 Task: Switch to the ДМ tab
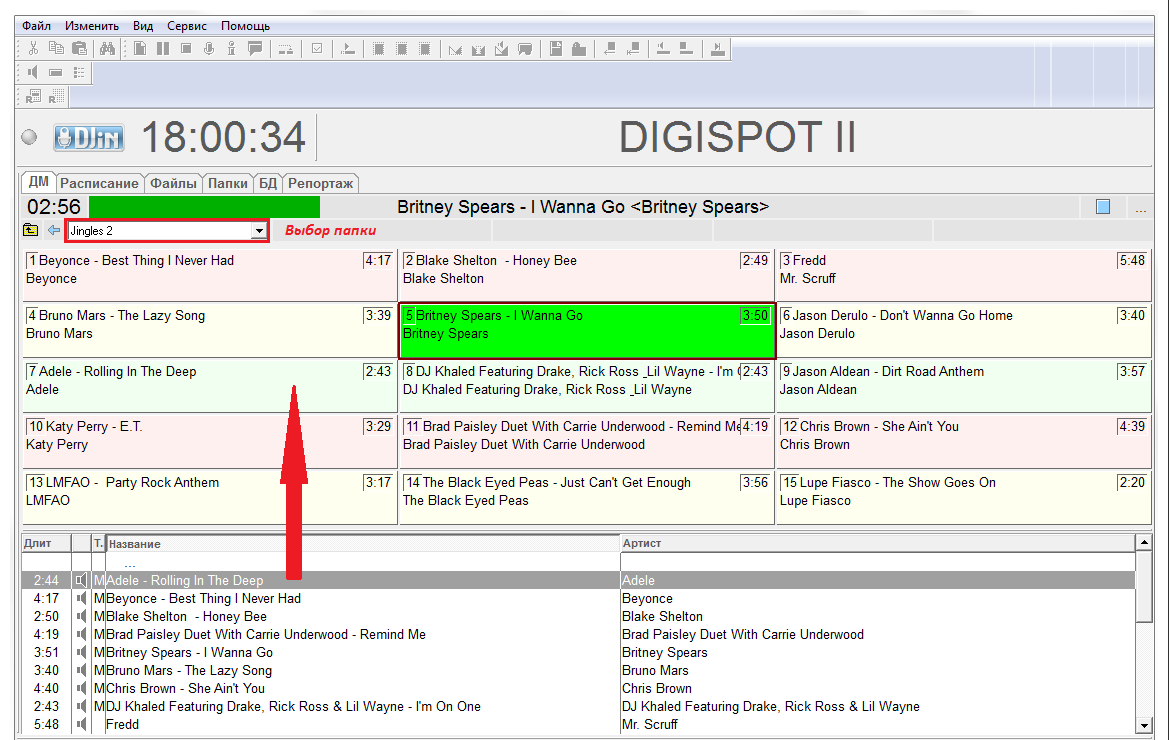tap(38, 182)
